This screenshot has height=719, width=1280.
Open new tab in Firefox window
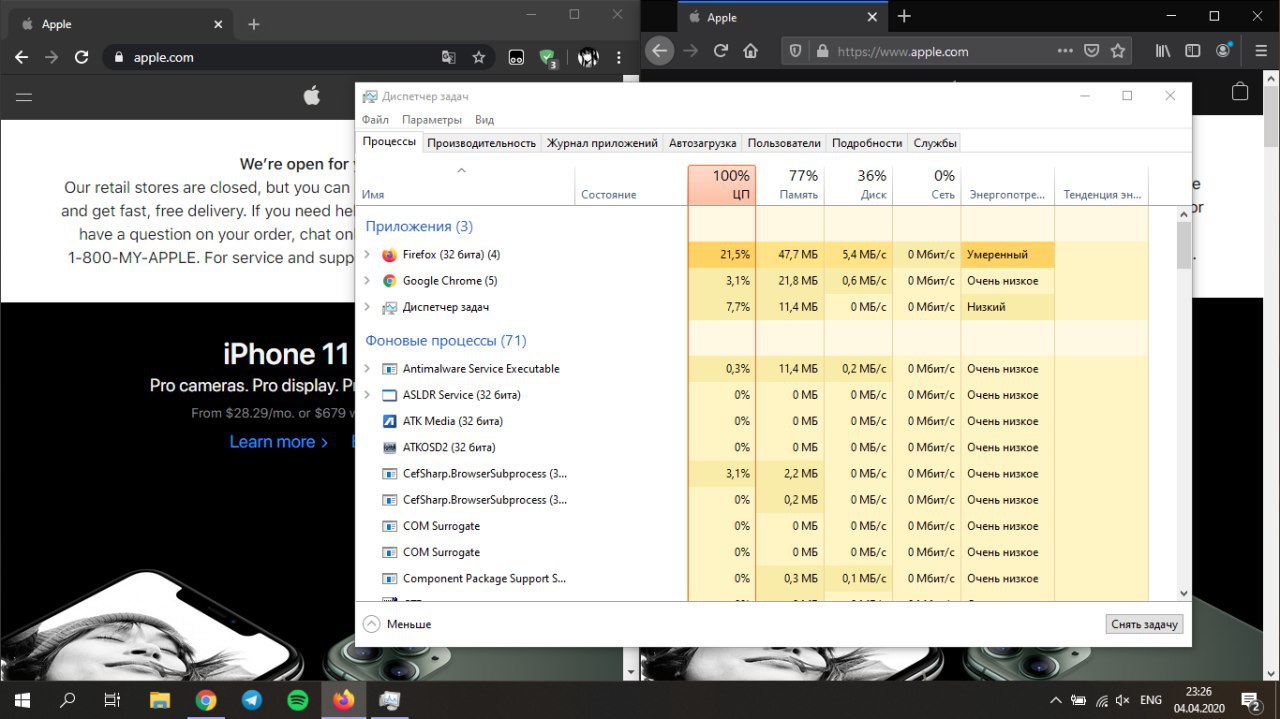pyautogui.click(x=904, y=16)
